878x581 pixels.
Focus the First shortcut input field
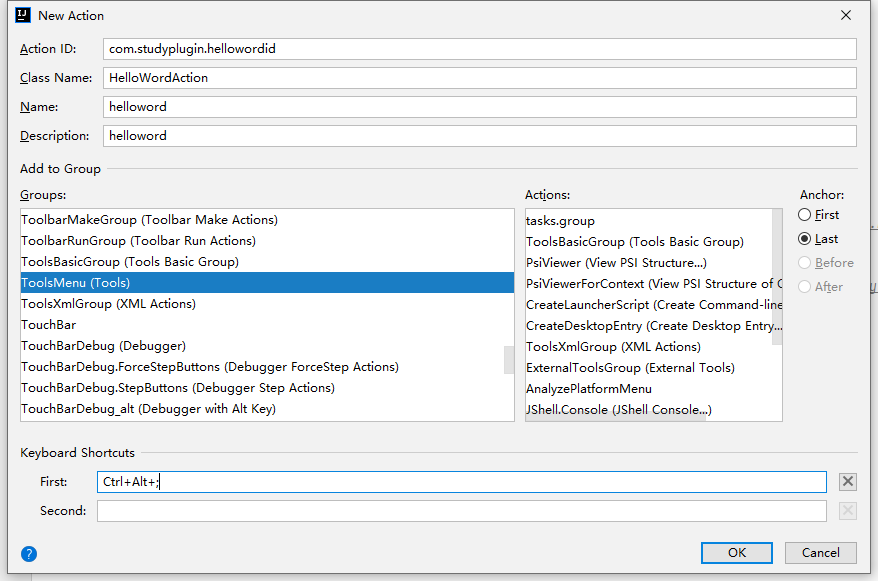click(x=462, y=482)
